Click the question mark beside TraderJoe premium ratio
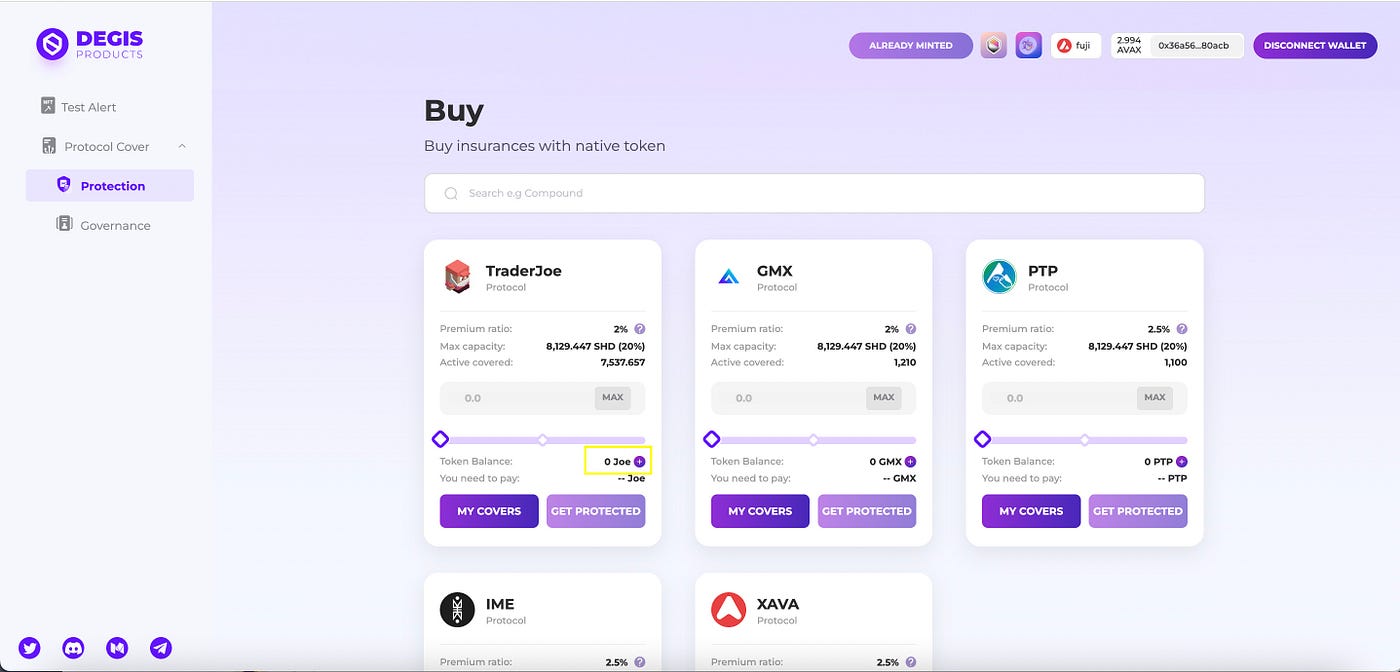 [640, 329]
